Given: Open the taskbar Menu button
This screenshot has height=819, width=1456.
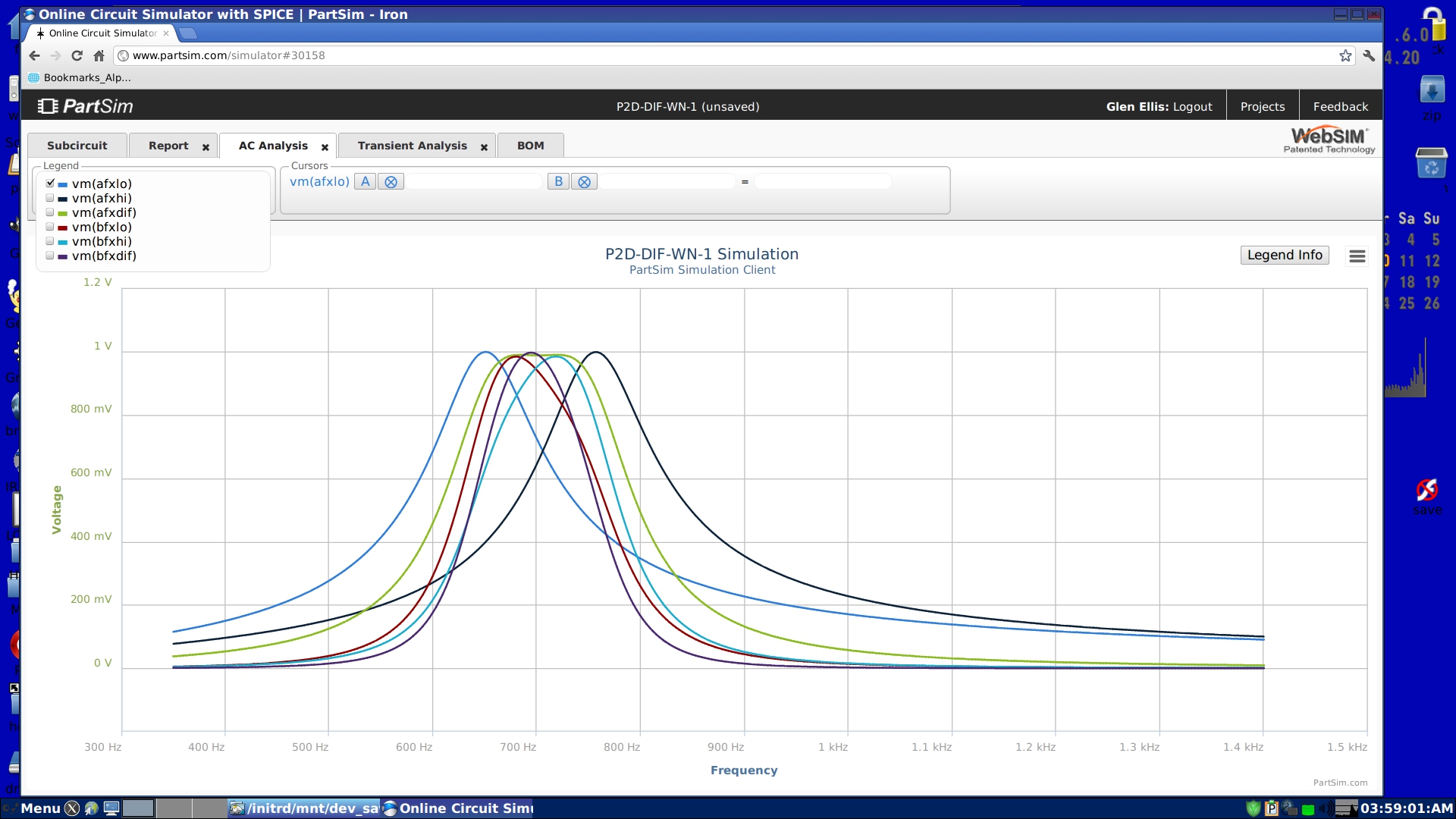Looking at the screenshot, I should [40, 808].
